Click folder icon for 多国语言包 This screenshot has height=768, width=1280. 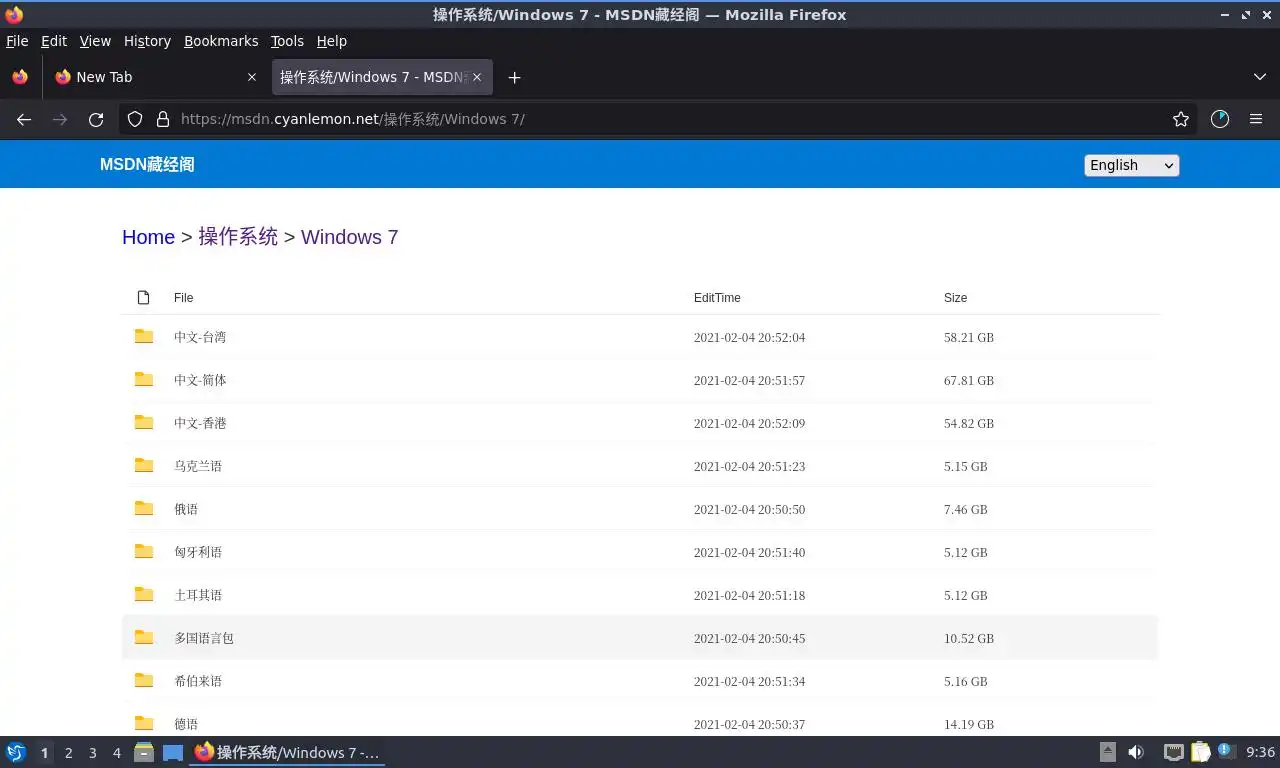(x=144, y=637)
